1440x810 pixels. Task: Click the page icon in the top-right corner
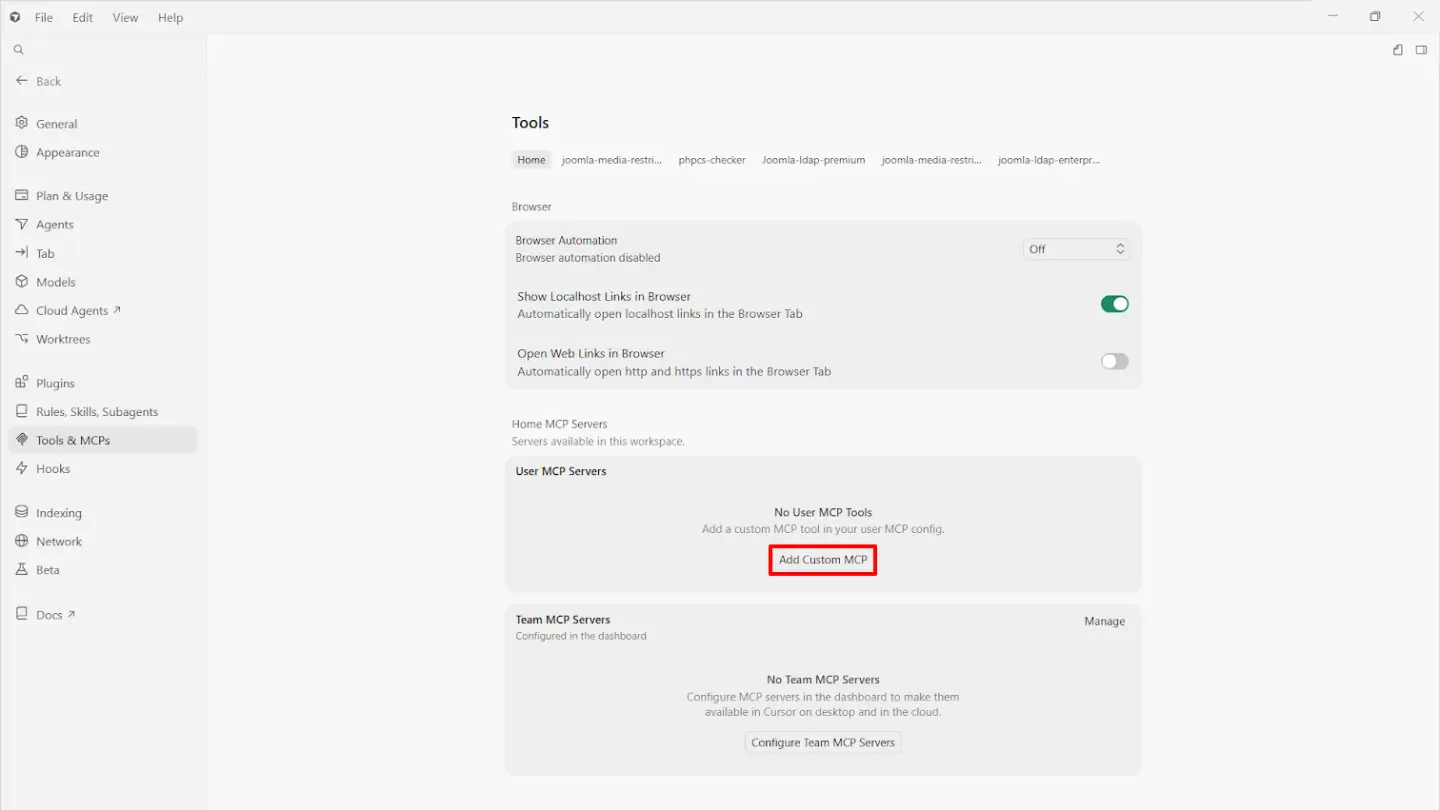[1398, 50]
